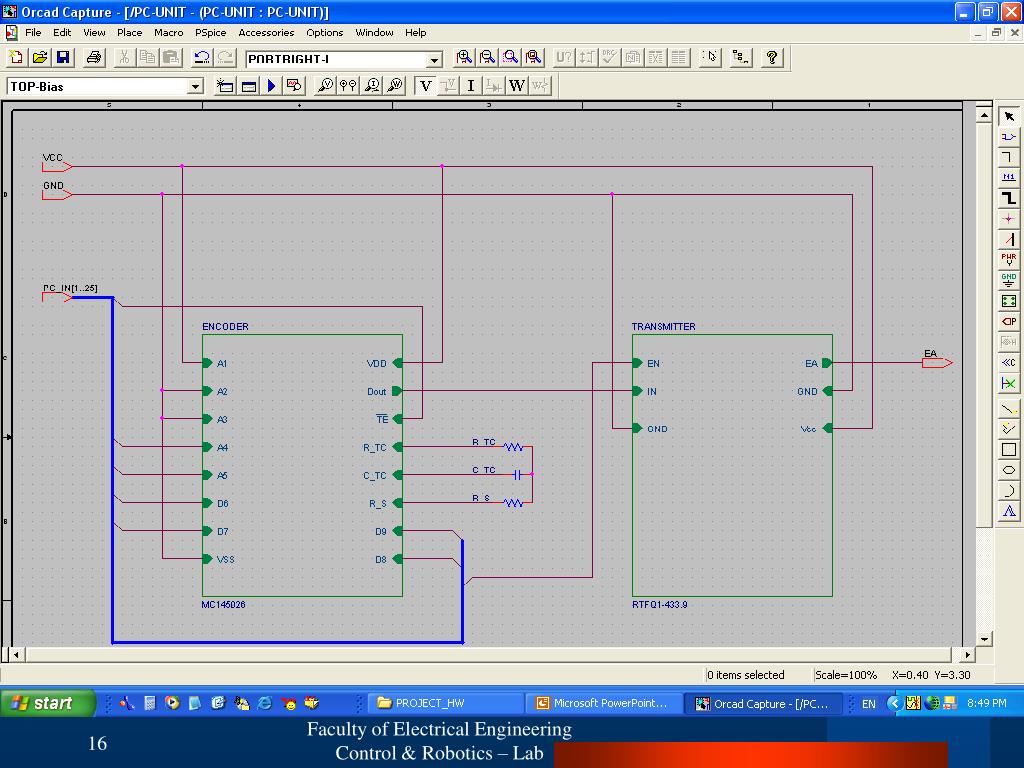Select the Place Ground symbol tool
1024x768 pixels.
click(x=1009, y=280)
